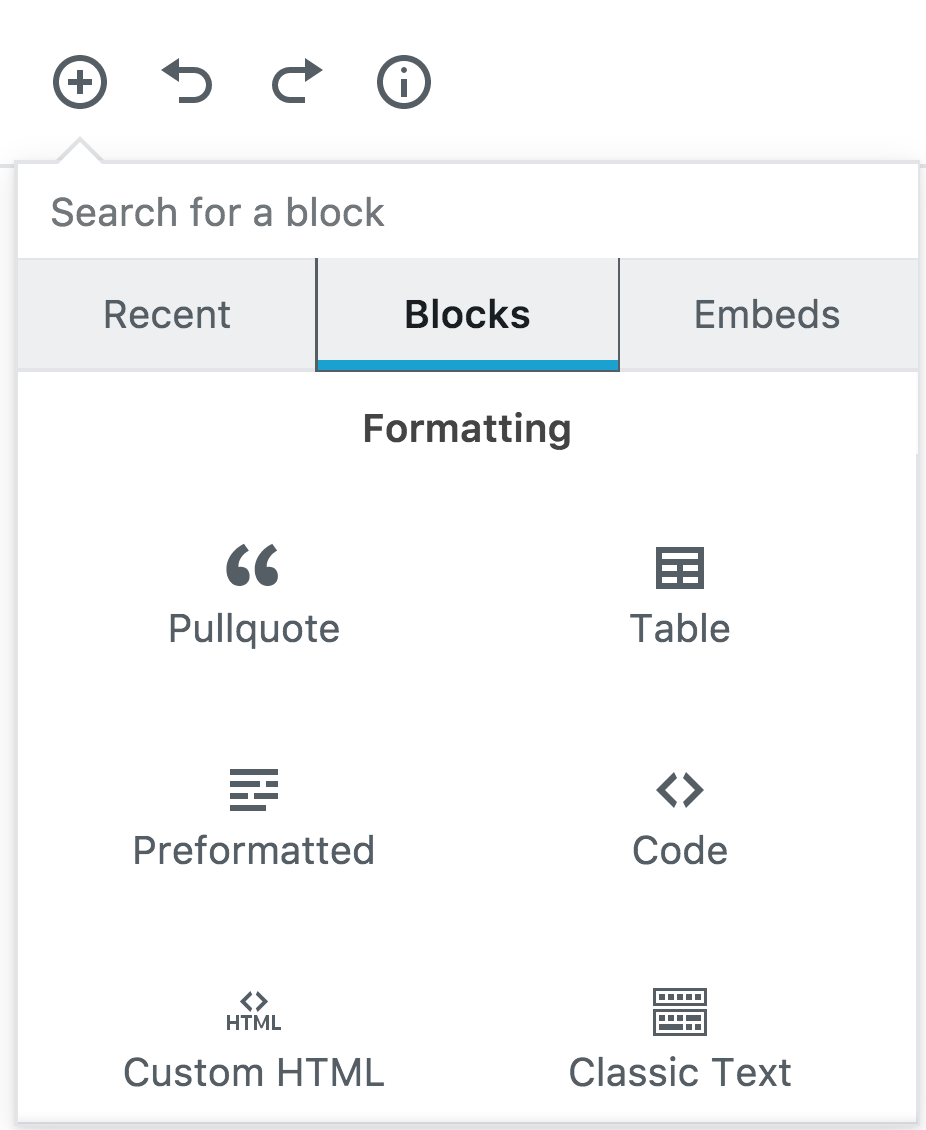
Task: Open the Embeds tab
Action: (767, 315)
